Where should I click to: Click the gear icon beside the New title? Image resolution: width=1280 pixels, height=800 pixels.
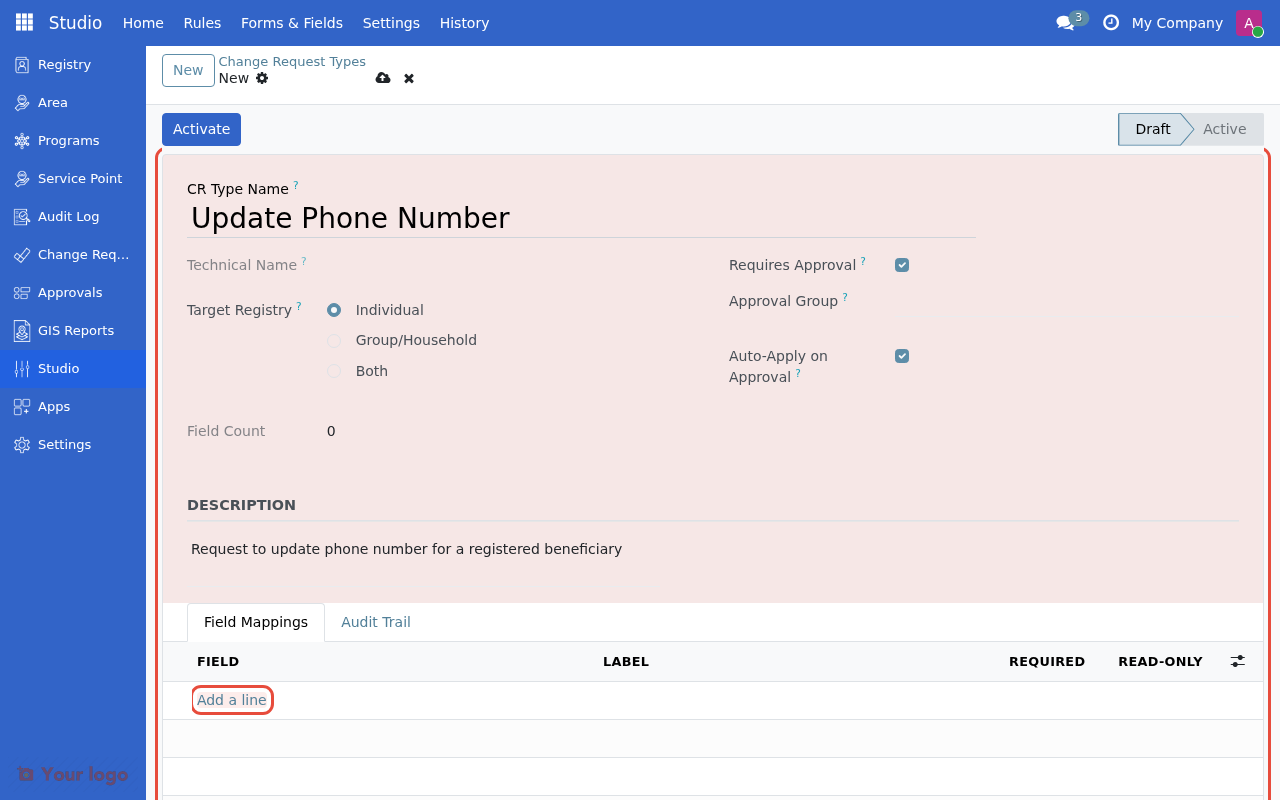(x=260, y=78)
